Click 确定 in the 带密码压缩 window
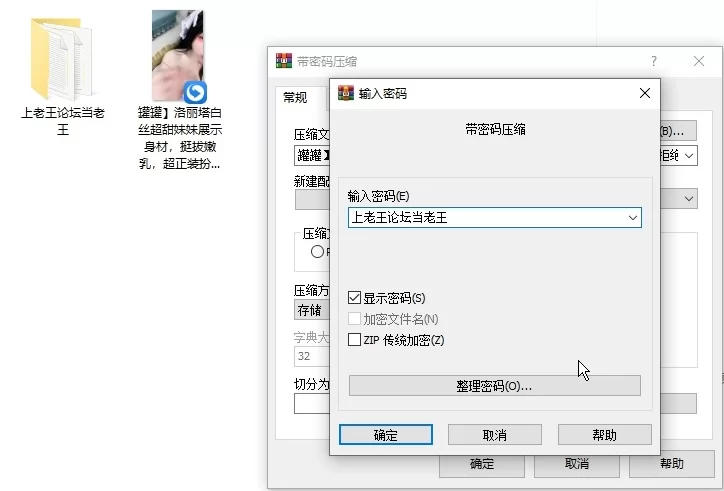The height and width of the screenshot is (491, 724). 482,464
